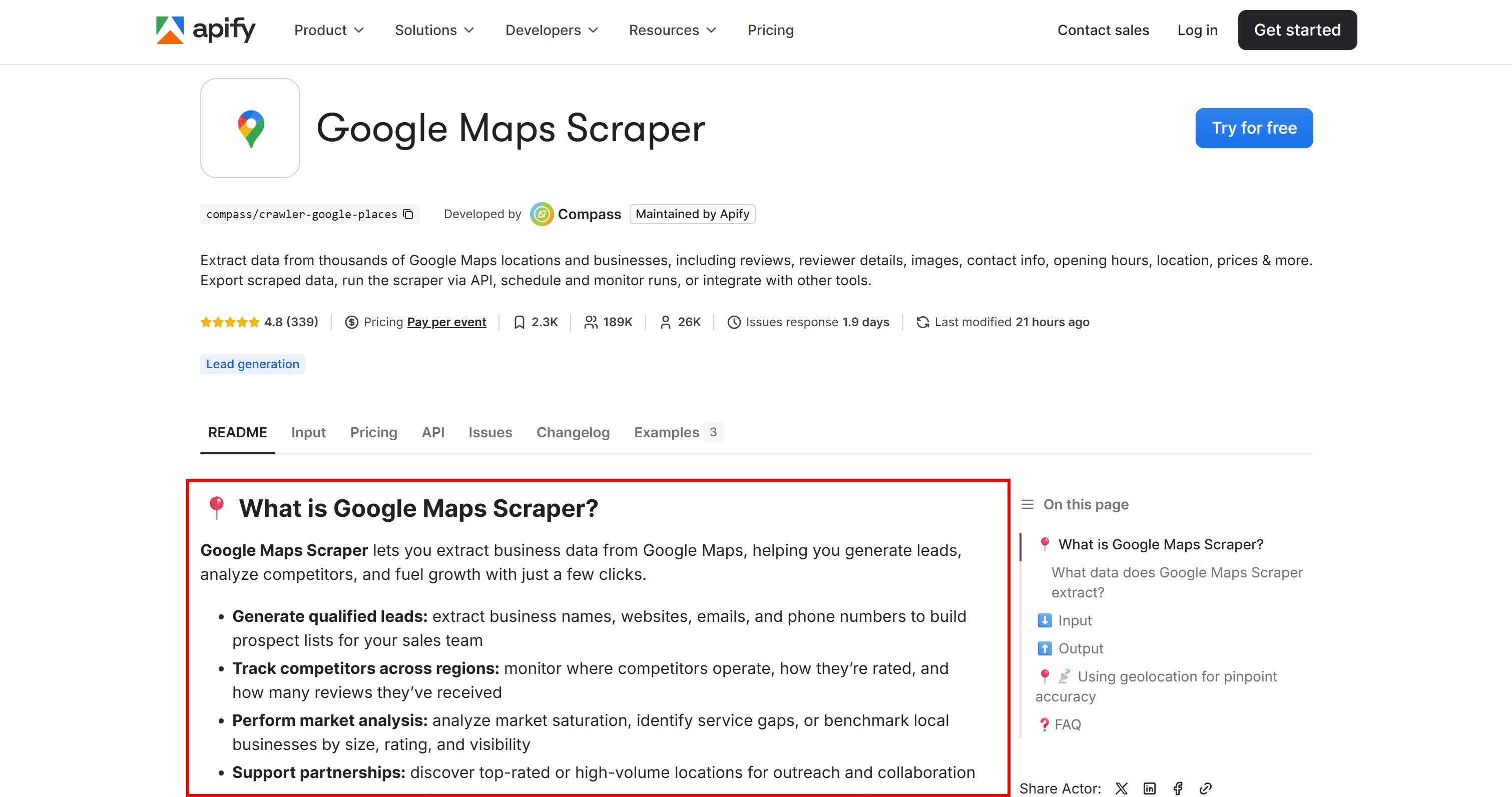The height and width of the screenshot is (797, 1512).
Task: Copy the actor ID compass/crawler-google-places
Action: (408, 214)
